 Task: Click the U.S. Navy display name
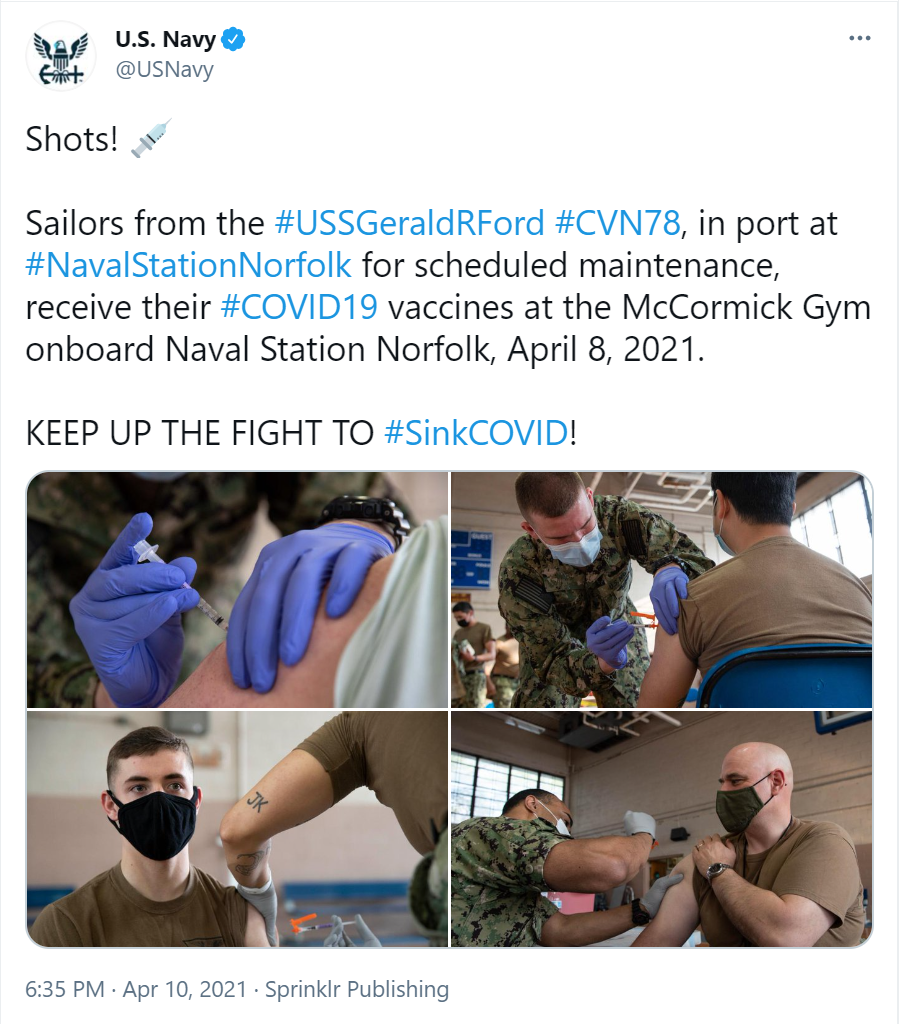(165, 39)
